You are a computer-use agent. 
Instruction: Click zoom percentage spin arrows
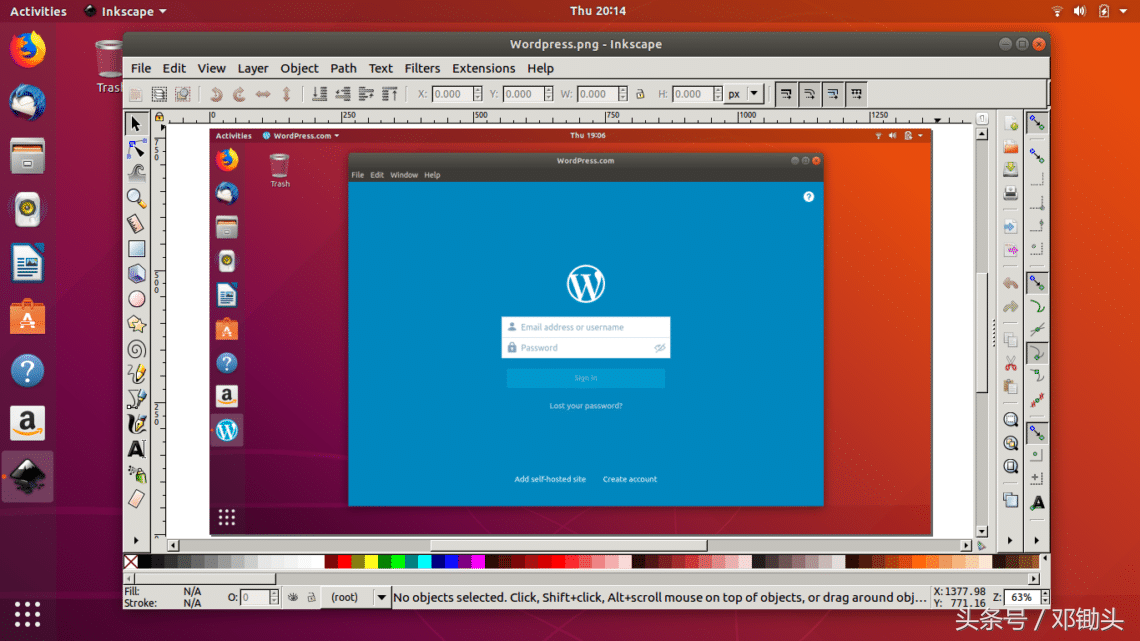coord(1045,597)
